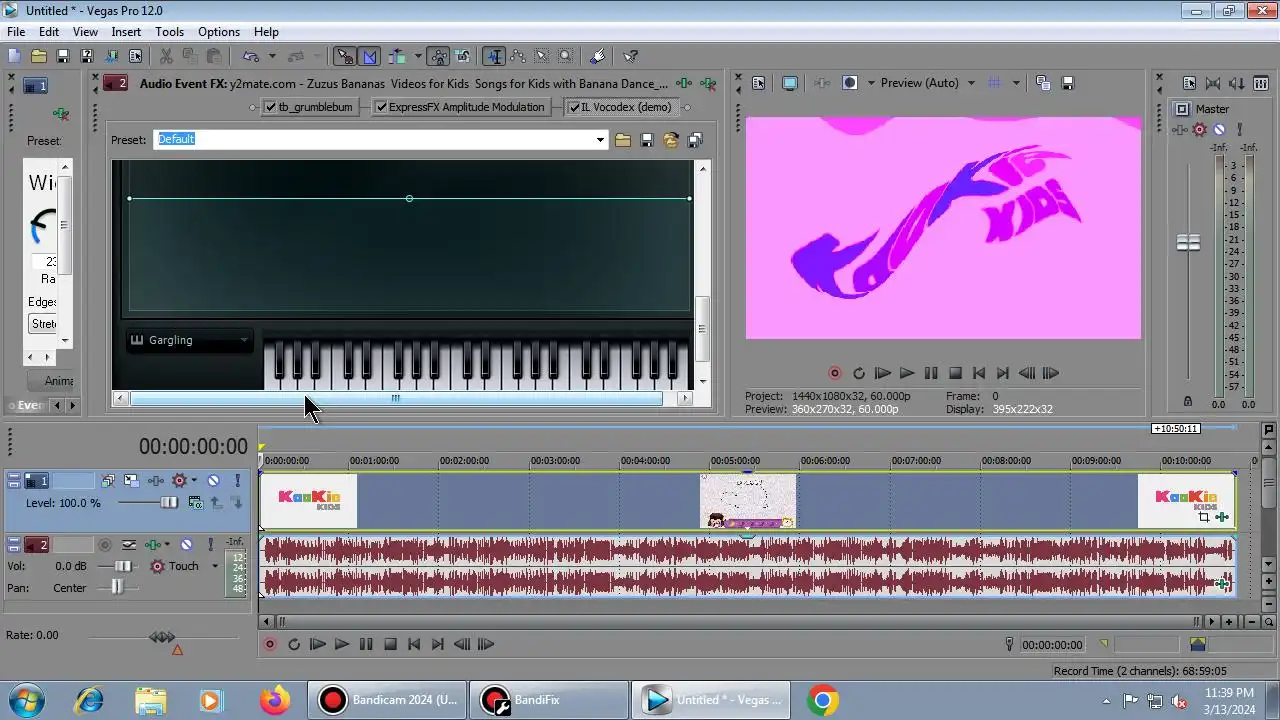Screen dimensions: 1280x720
Task: Click the track 2 Vol slider handle
Action: pos(126,566)
